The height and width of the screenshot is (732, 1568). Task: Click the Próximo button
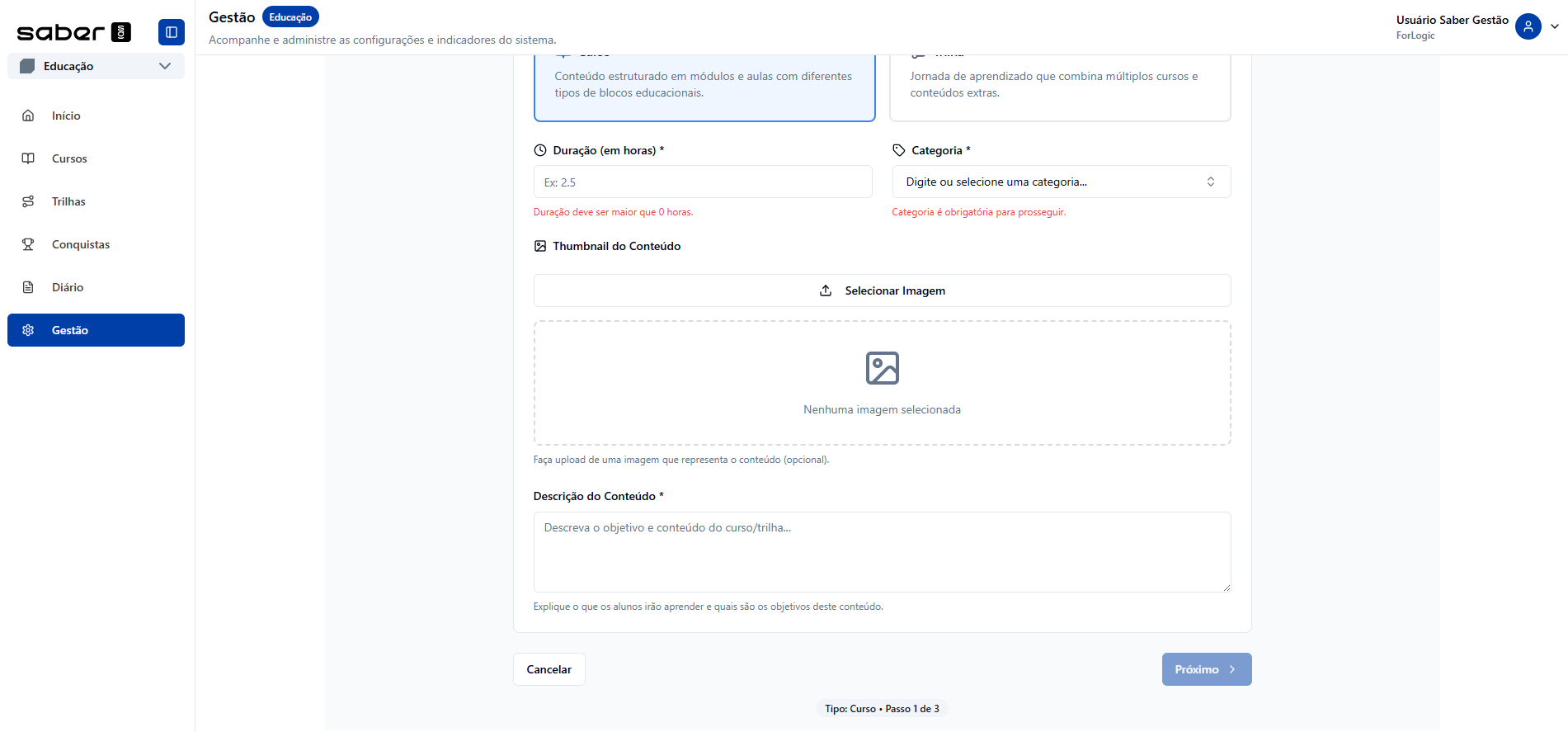[x=1206, y=669]
